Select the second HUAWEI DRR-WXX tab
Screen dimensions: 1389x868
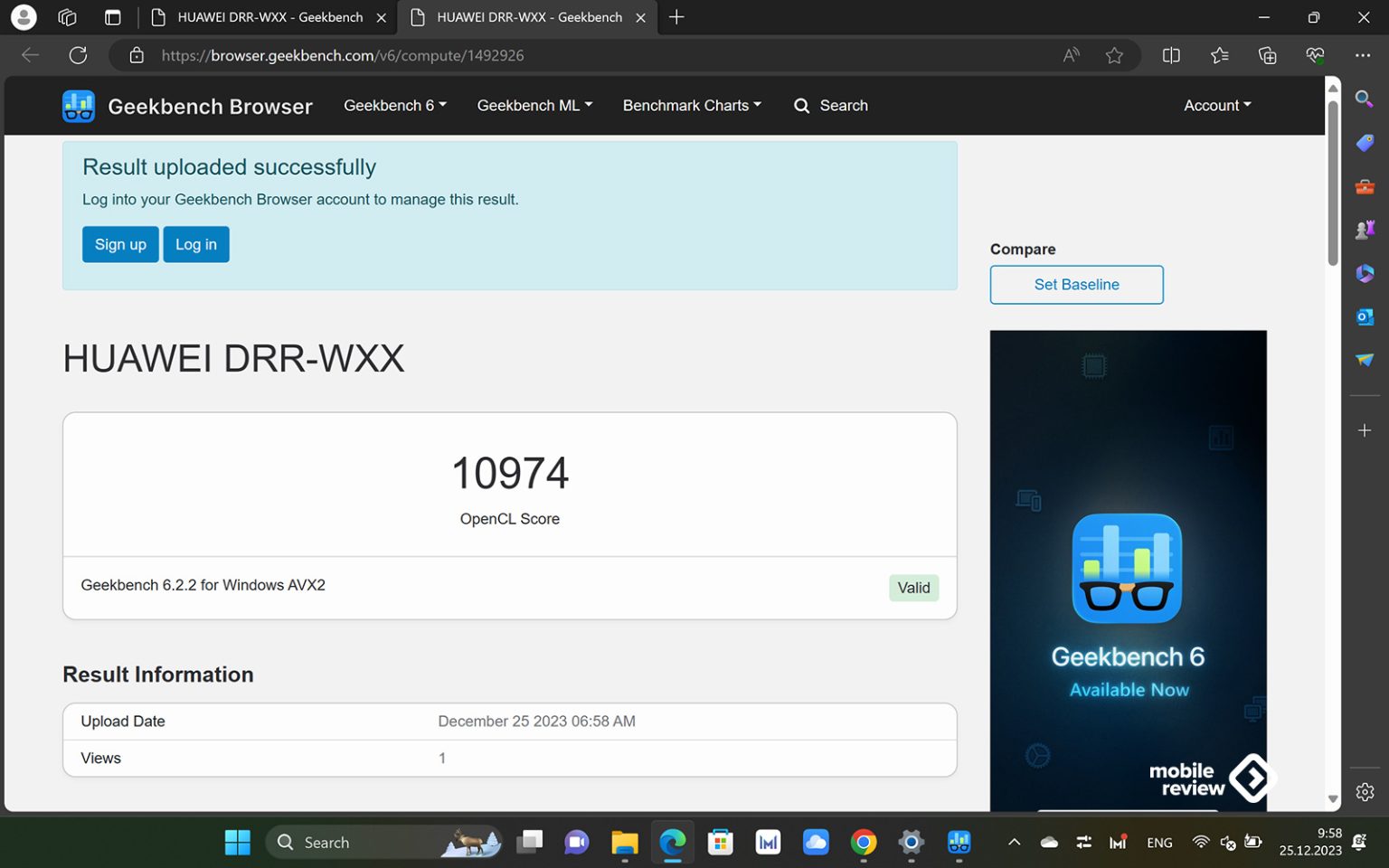pos(529,17)
